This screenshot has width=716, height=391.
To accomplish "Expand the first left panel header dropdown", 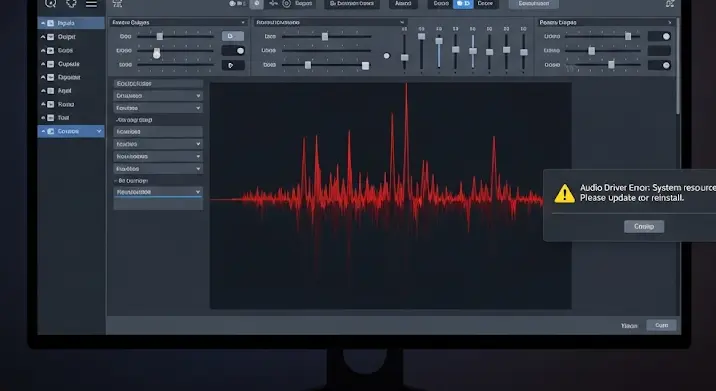I will (243, 22).
